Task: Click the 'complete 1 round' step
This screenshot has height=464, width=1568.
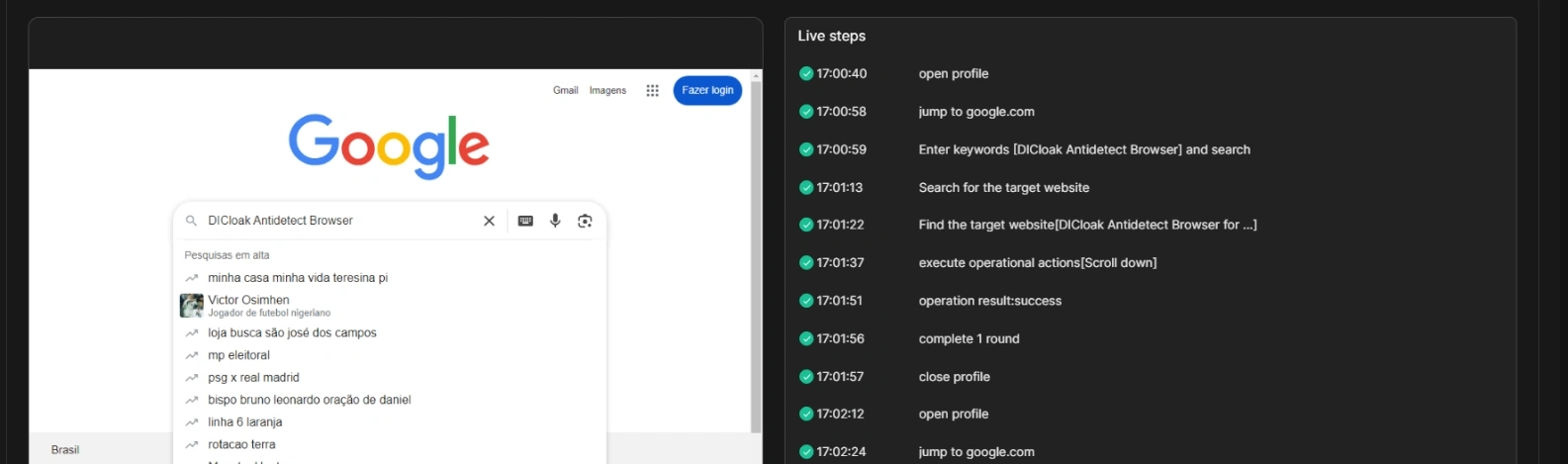Action: [x=968, y=338]
